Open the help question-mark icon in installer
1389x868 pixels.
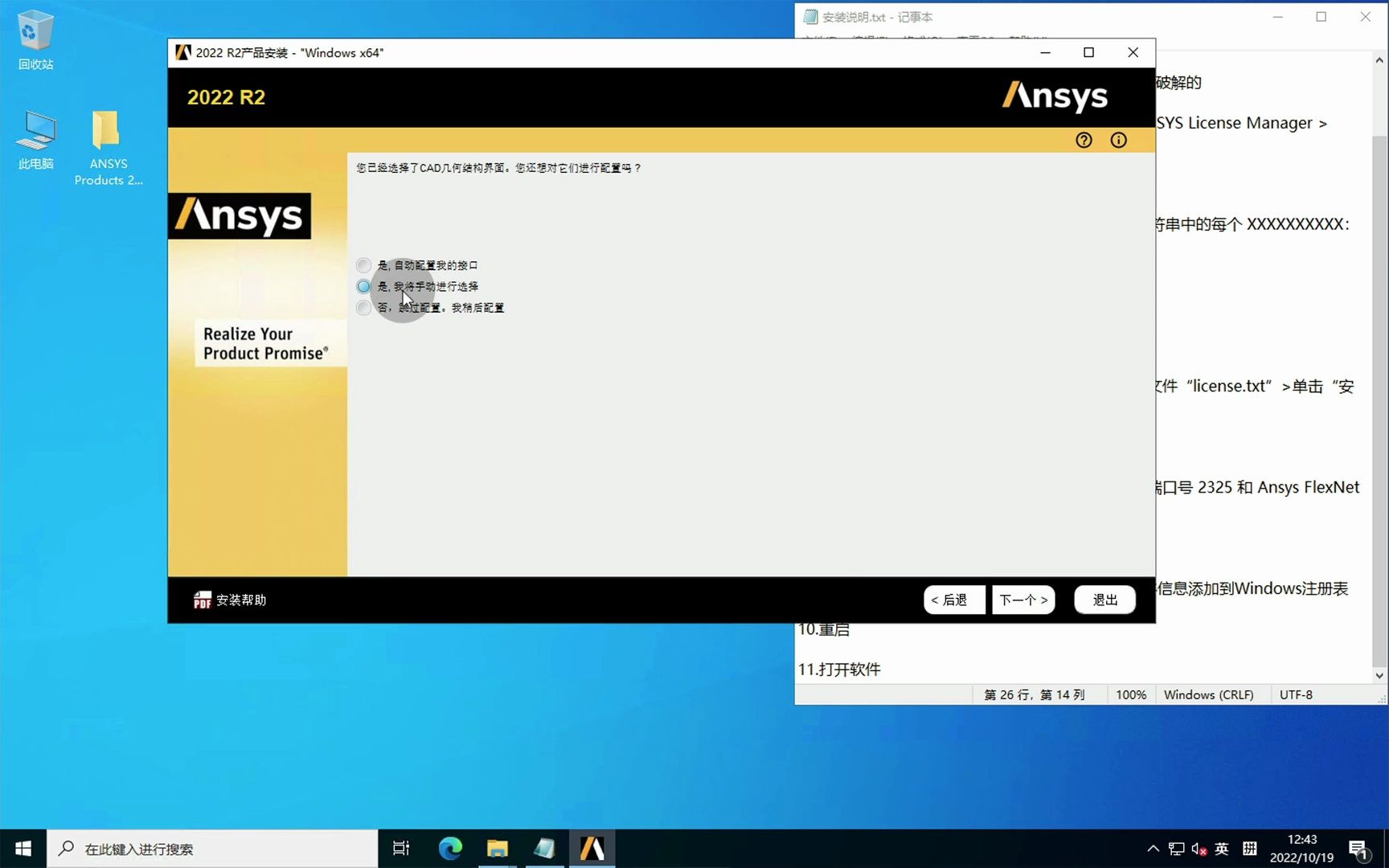point(1084,140)
